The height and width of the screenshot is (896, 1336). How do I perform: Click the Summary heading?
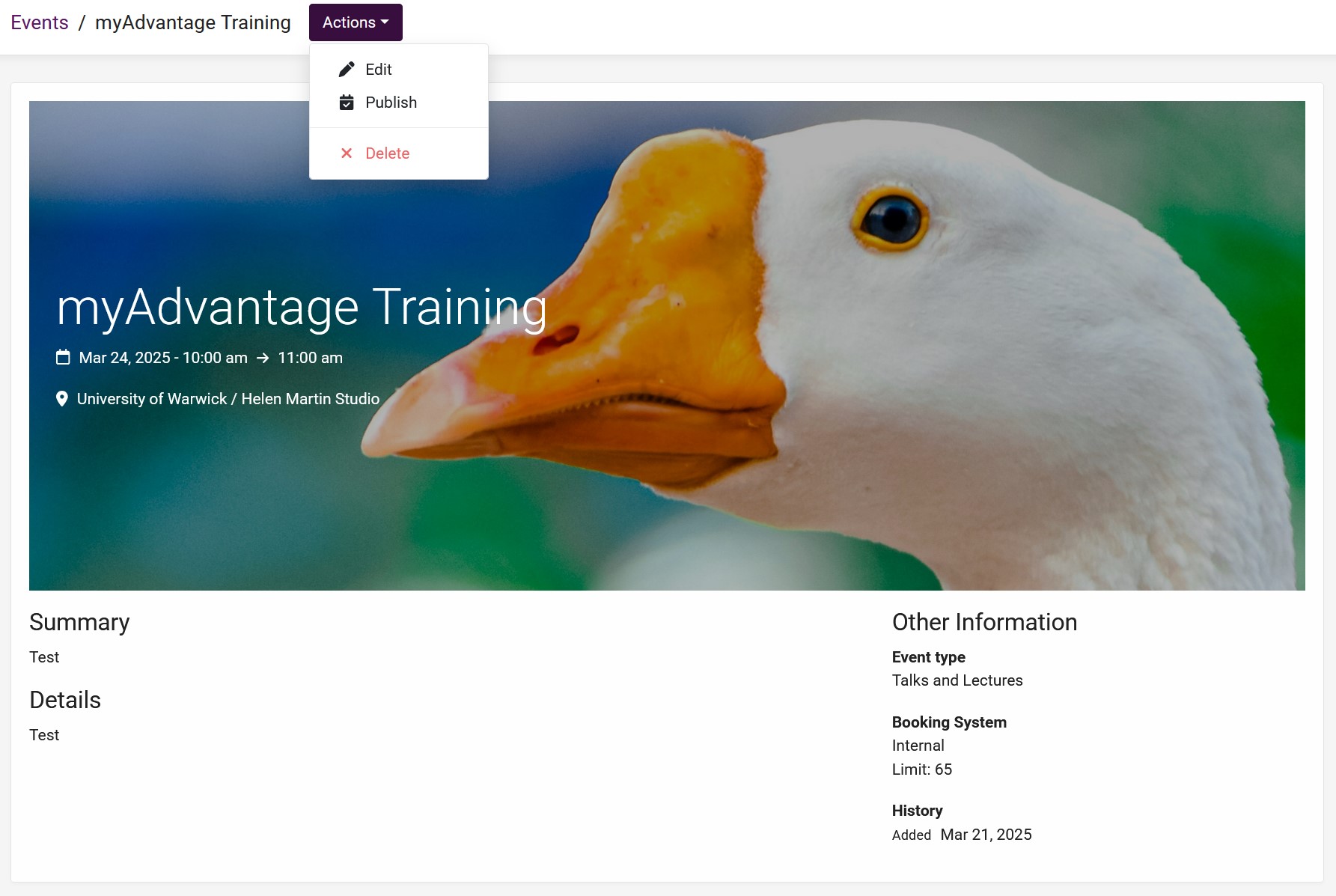click(x=79, y=622)
